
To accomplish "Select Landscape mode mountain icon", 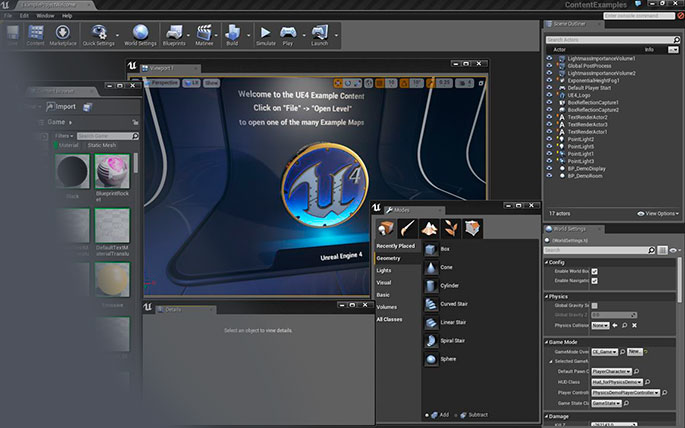I will pyautogui.click(x=429, y=228).
